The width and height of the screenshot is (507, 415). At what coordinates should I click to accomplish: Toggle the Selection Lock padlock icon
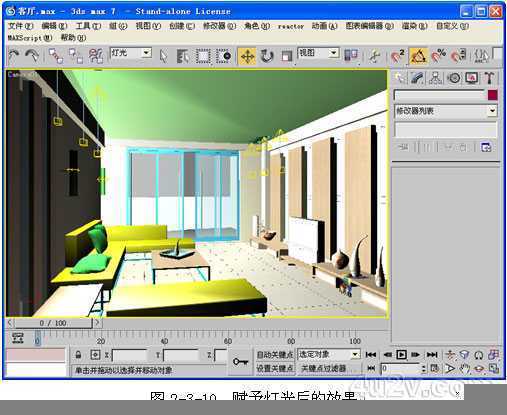point(78,355)
